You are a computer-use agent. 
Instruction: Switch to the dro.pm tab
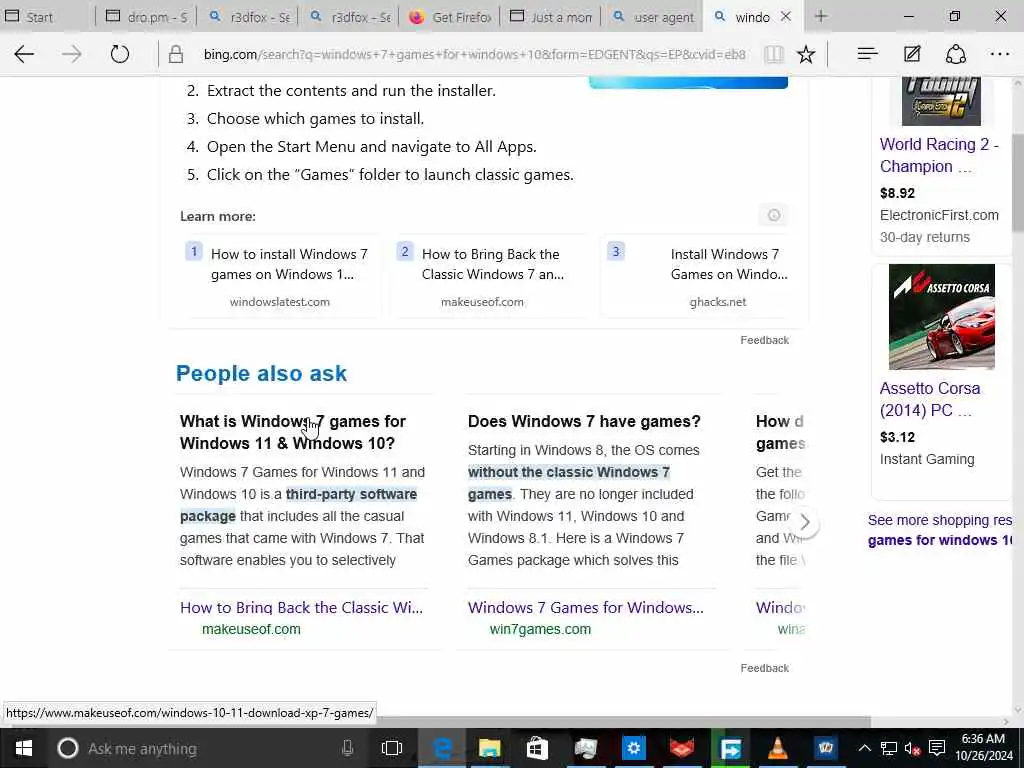(x=147, y=17)
